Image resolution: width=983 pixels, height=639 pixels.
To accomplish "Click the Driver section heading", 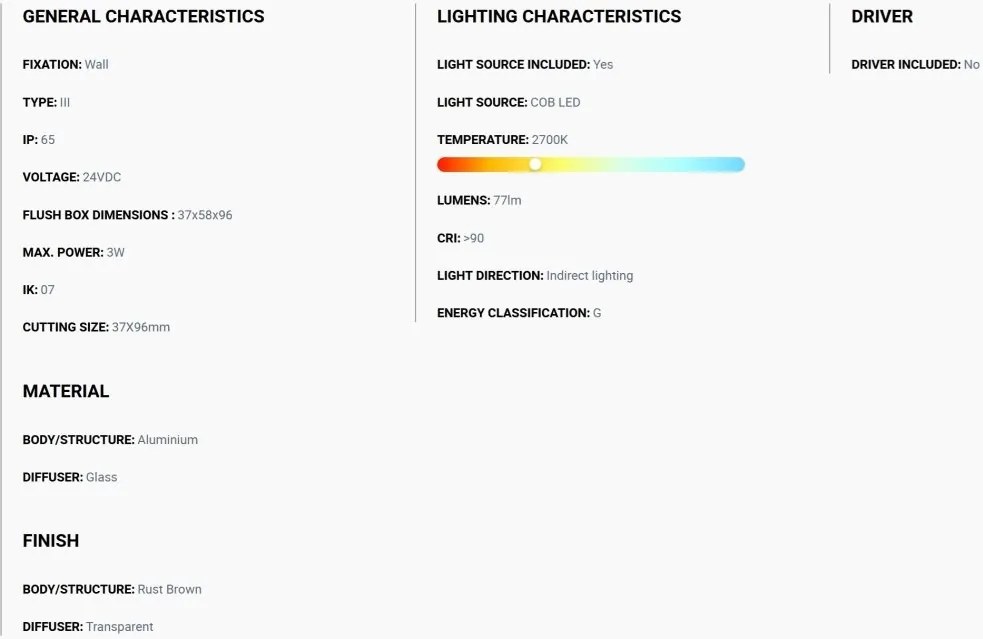I will [882, 16].
